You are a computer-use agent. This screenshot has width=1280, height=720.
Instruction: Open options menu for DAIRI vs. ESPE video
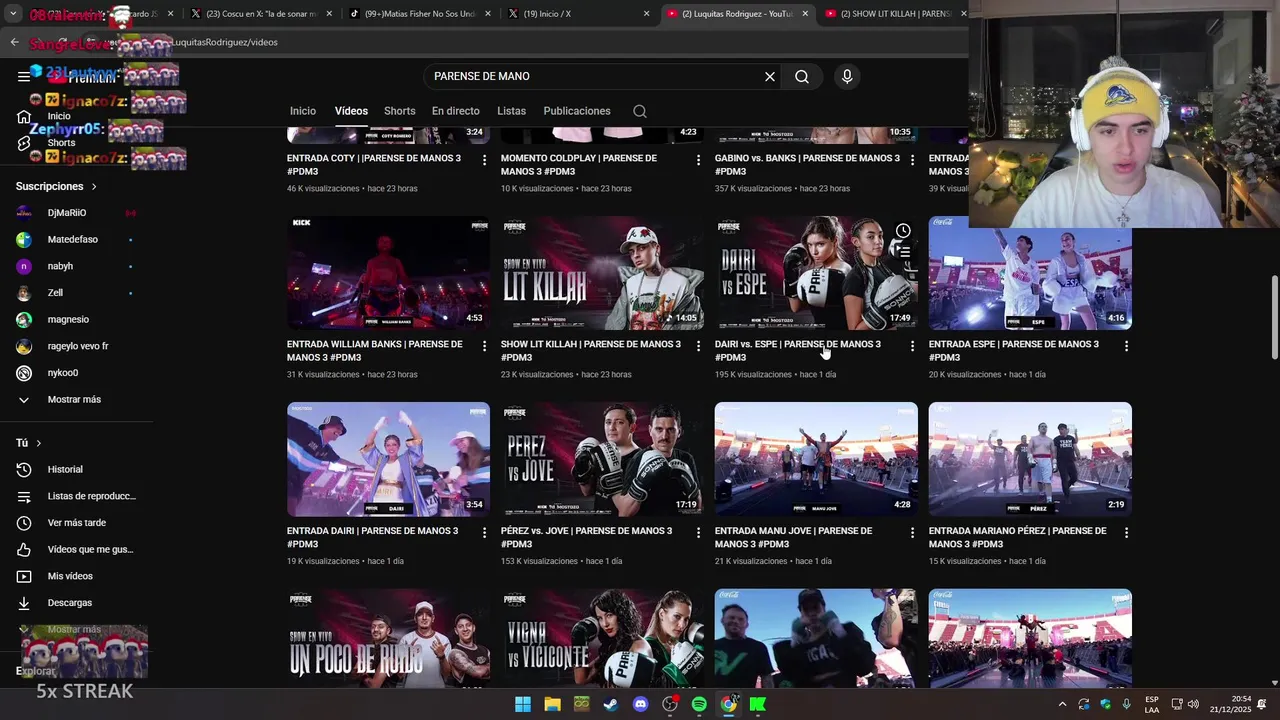point(912,346)
